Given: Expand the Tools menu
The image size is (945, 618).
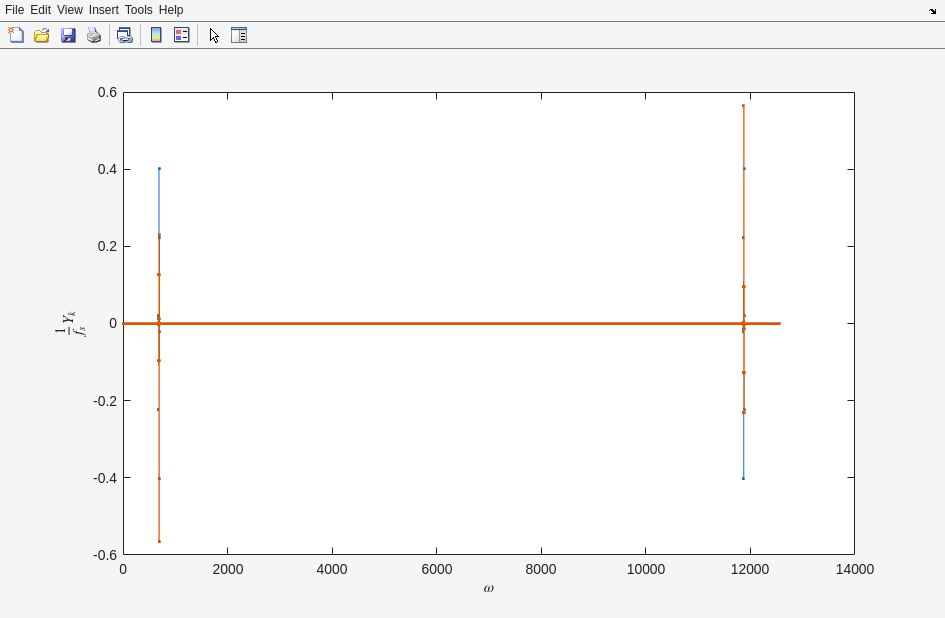Looking at the screenshot, I should [138, 10].
